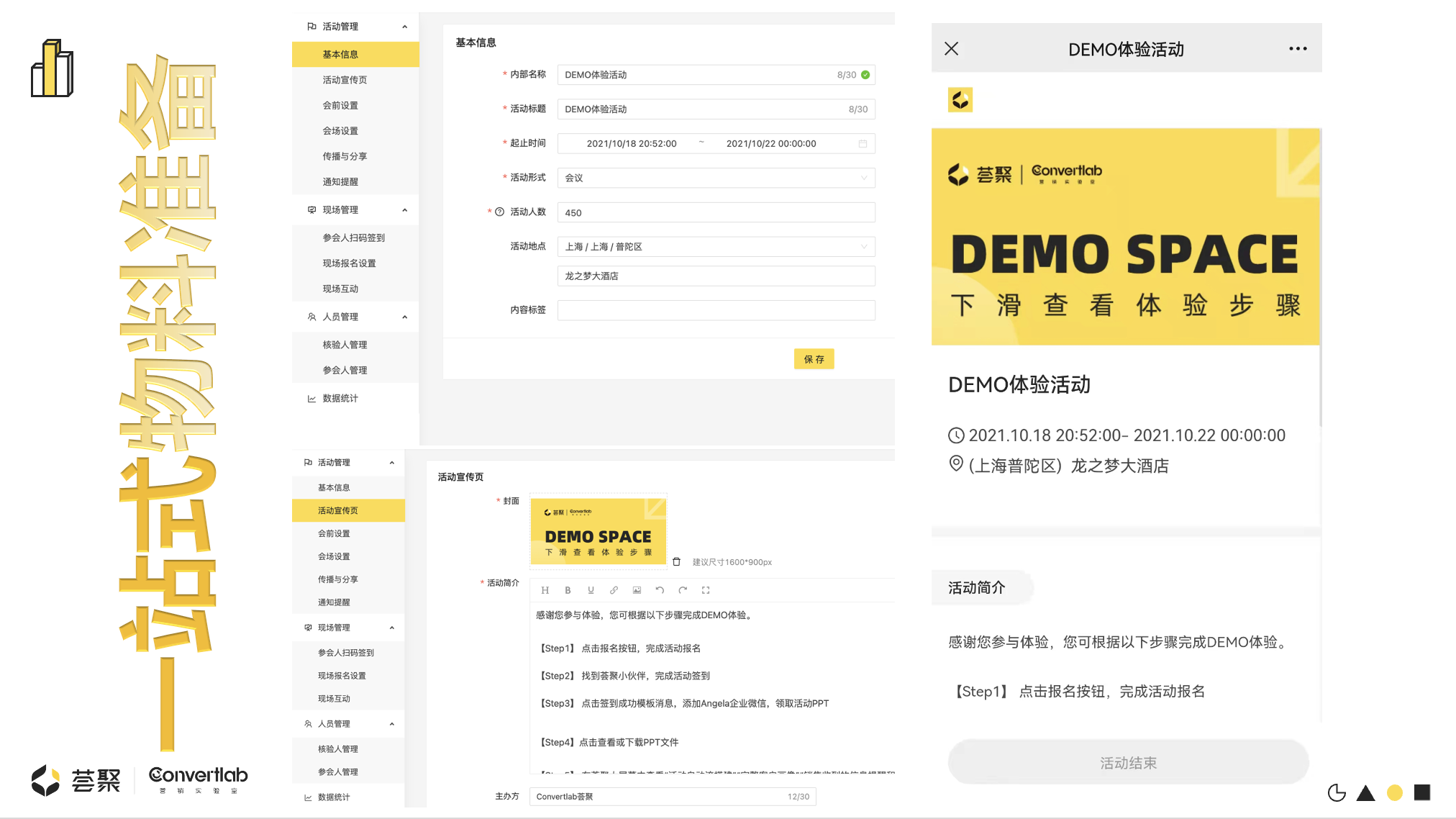The height and width of the screenshot is (819, 1456).
Task: Open 现场互动 in 活动宣传页 panel sidebar
Action: coord(335,699)
